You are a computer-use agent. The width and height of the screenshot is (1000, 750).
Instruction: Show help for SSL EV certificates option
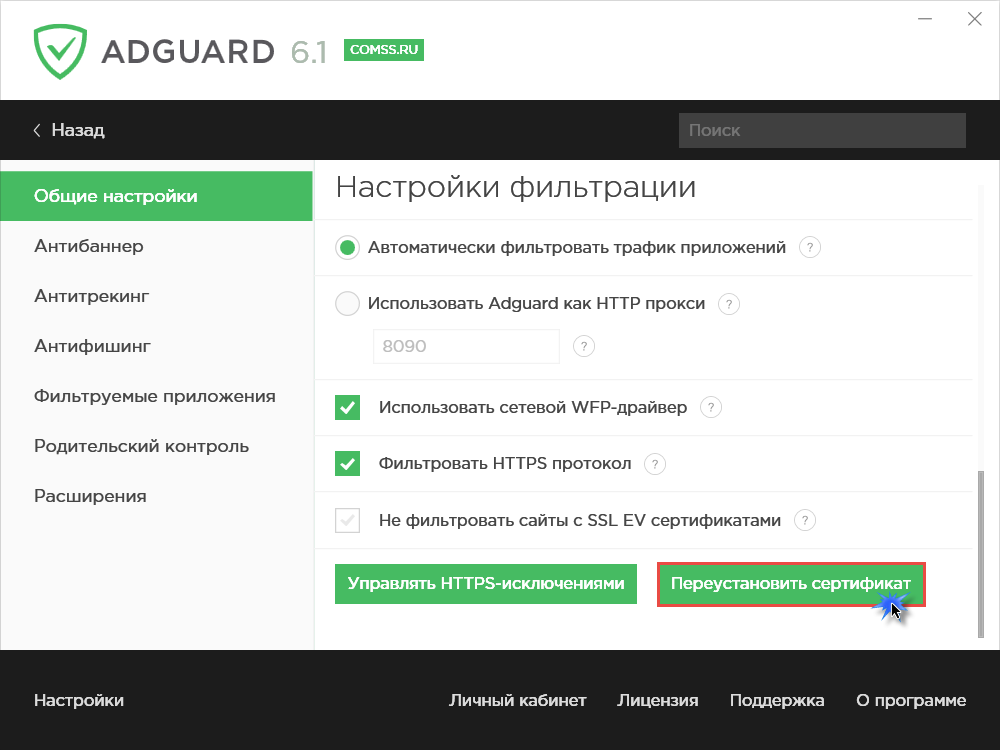[804, 520]
